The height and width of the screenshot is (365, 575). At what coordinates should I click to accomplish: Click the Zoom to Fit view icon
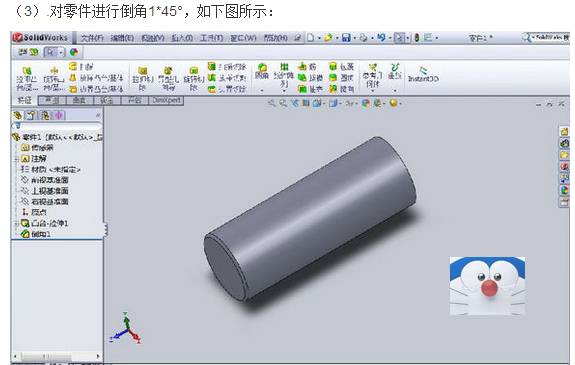(271, 103)
